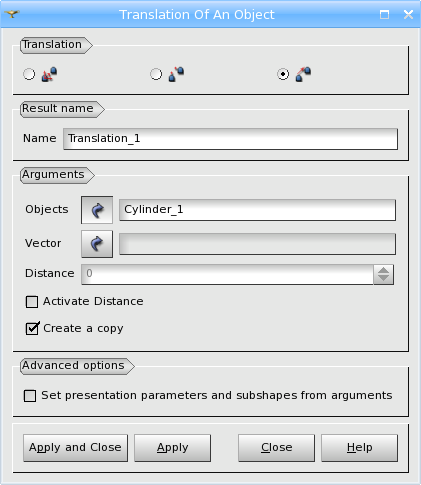Choose the second translation radio button

point(156,74)
